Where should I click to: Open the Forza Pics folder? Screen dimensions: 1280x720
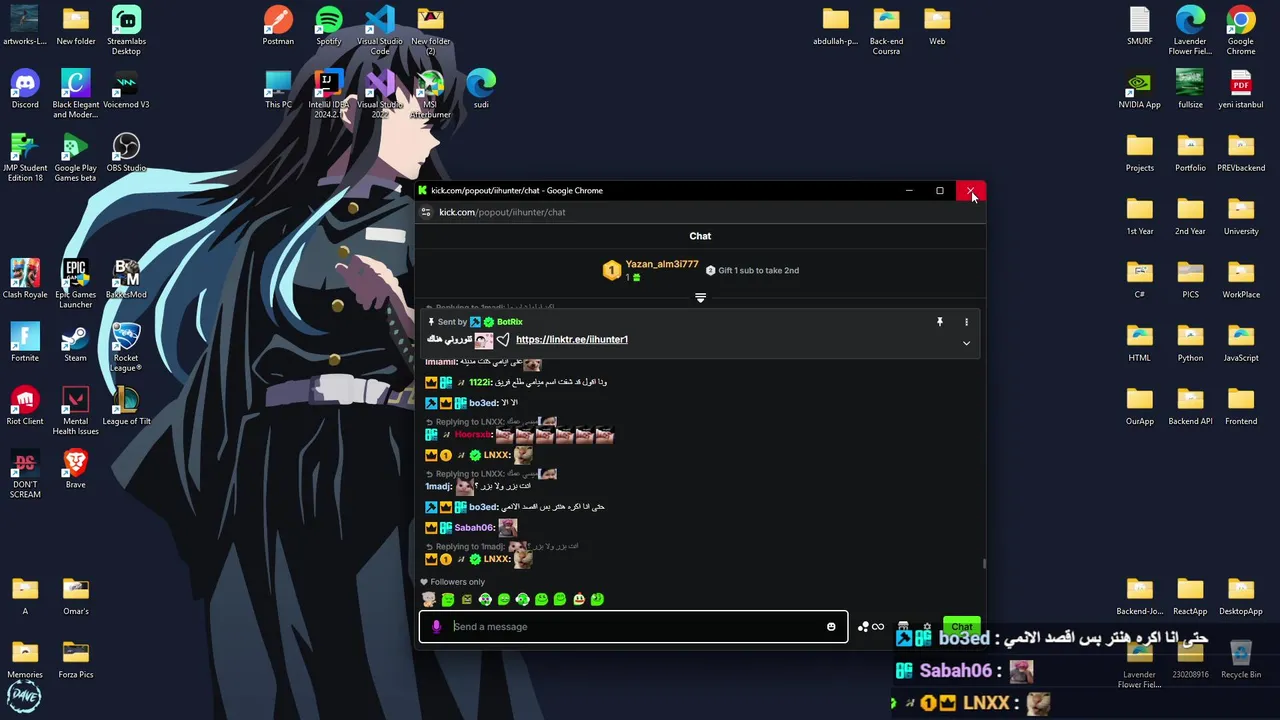coord(76,659)
